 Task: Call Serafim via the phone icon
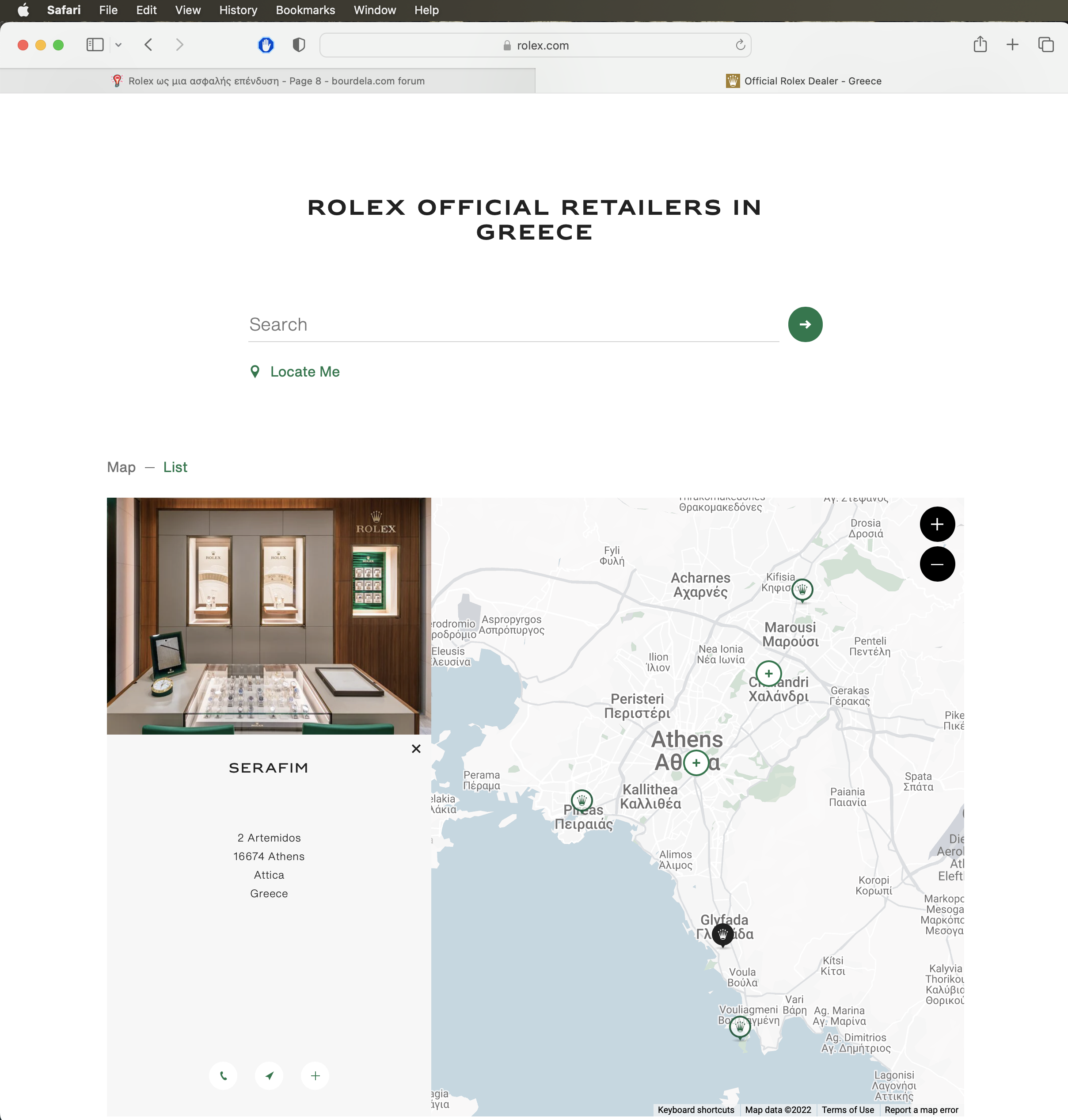point(223,1076)
